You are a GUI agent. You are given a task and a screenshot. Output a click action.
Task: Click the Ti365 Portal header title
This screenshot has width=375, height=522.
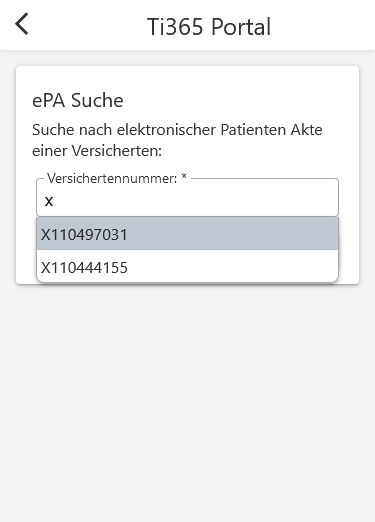[209, 27]
